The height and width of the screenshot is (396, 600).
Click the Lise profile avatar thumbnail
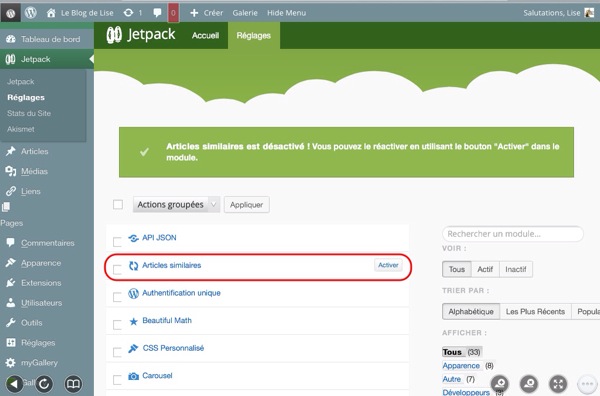point(589,13)
